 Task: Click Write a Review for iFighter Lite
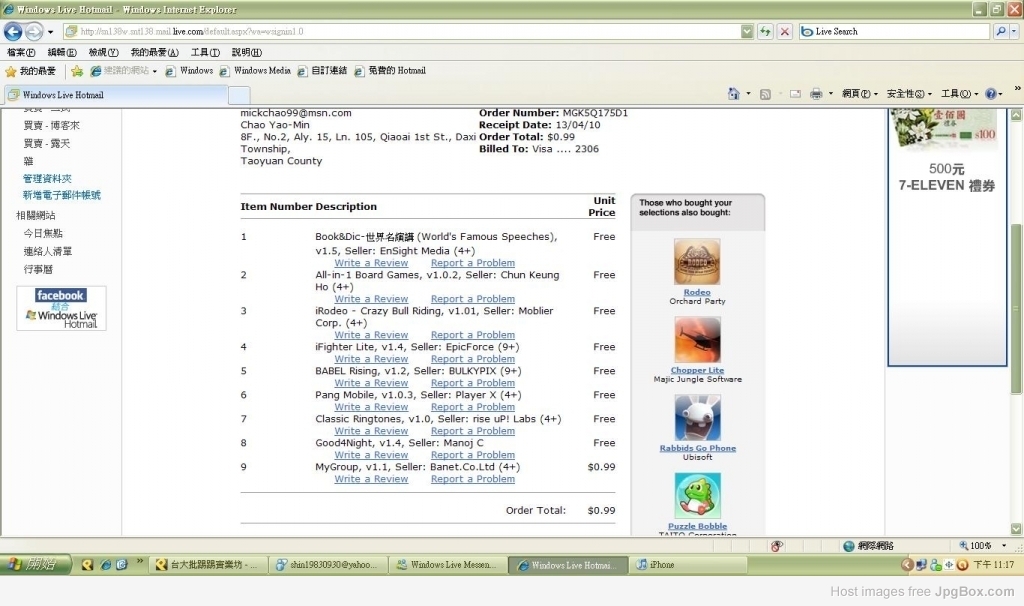(x=371, y=359)
